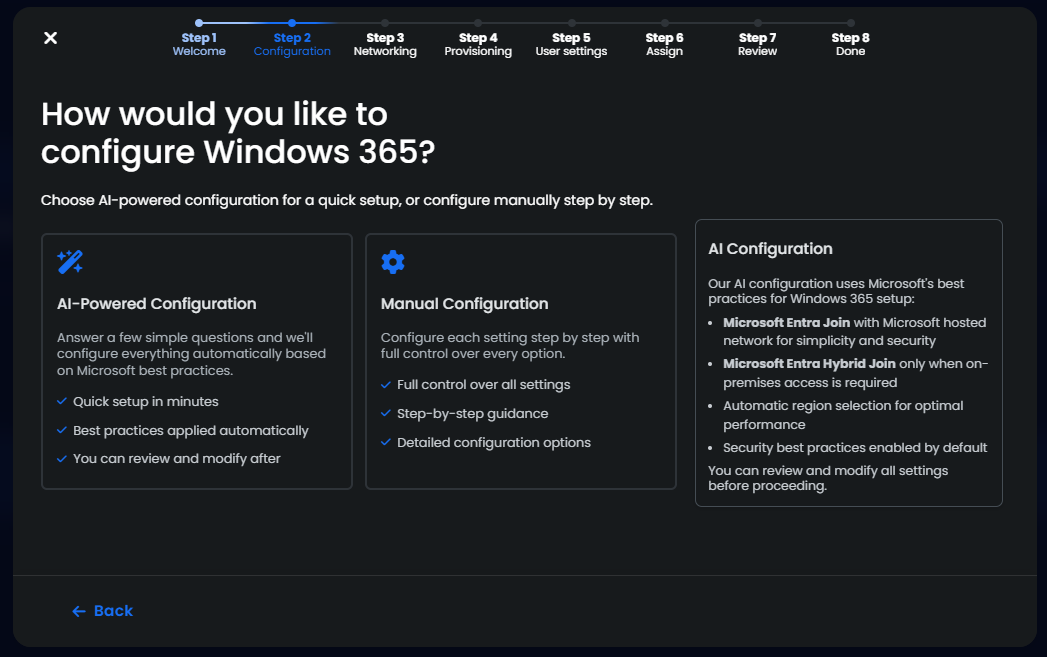Image resolution: width=1047 pixels, height=657 pixels.
Task: Click 'Answer a few simple questions' description
Action: pos(191,354)
